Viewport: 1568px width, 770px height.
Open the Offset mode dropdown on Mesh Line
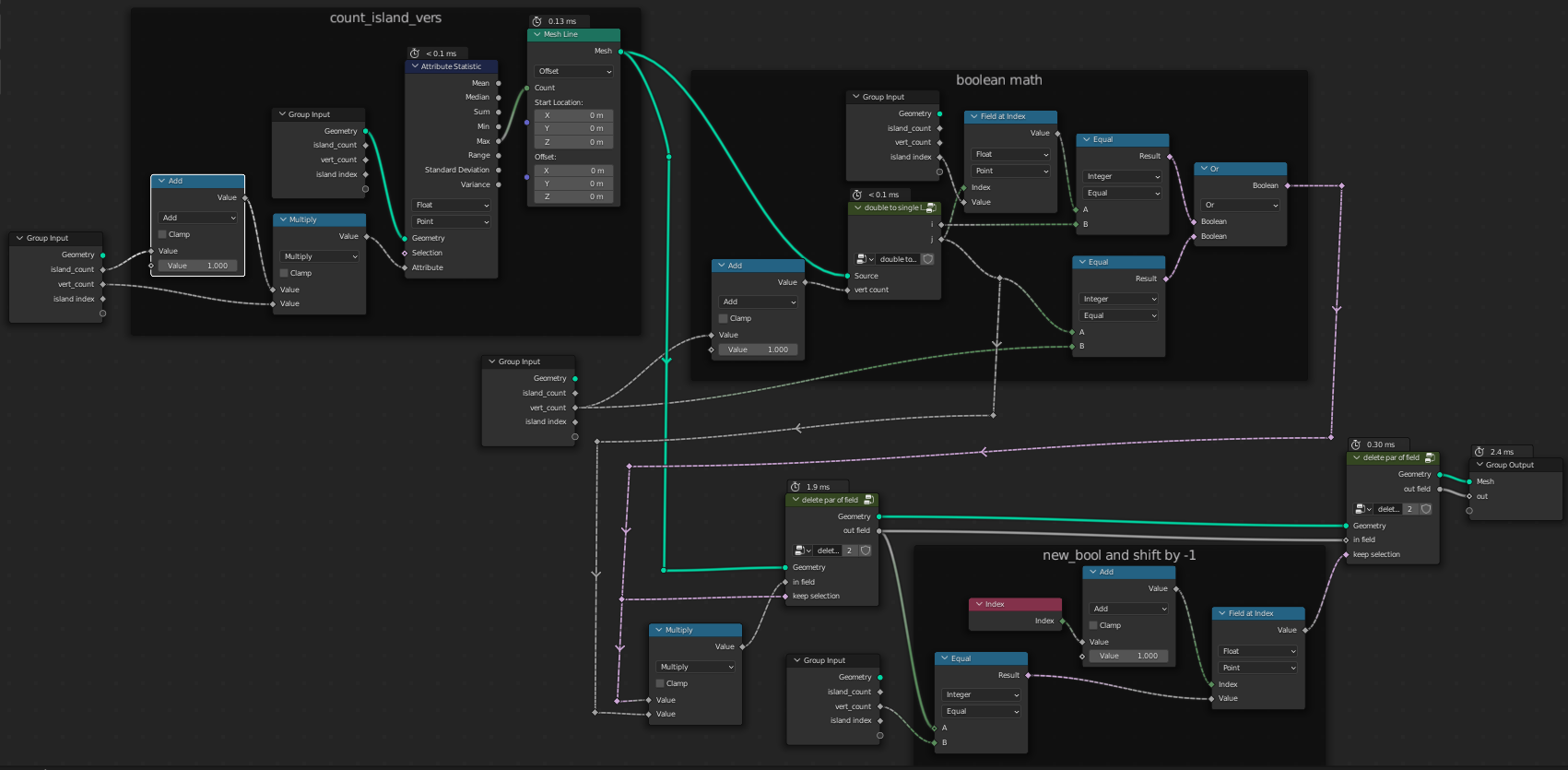click(x=574, y=71)
